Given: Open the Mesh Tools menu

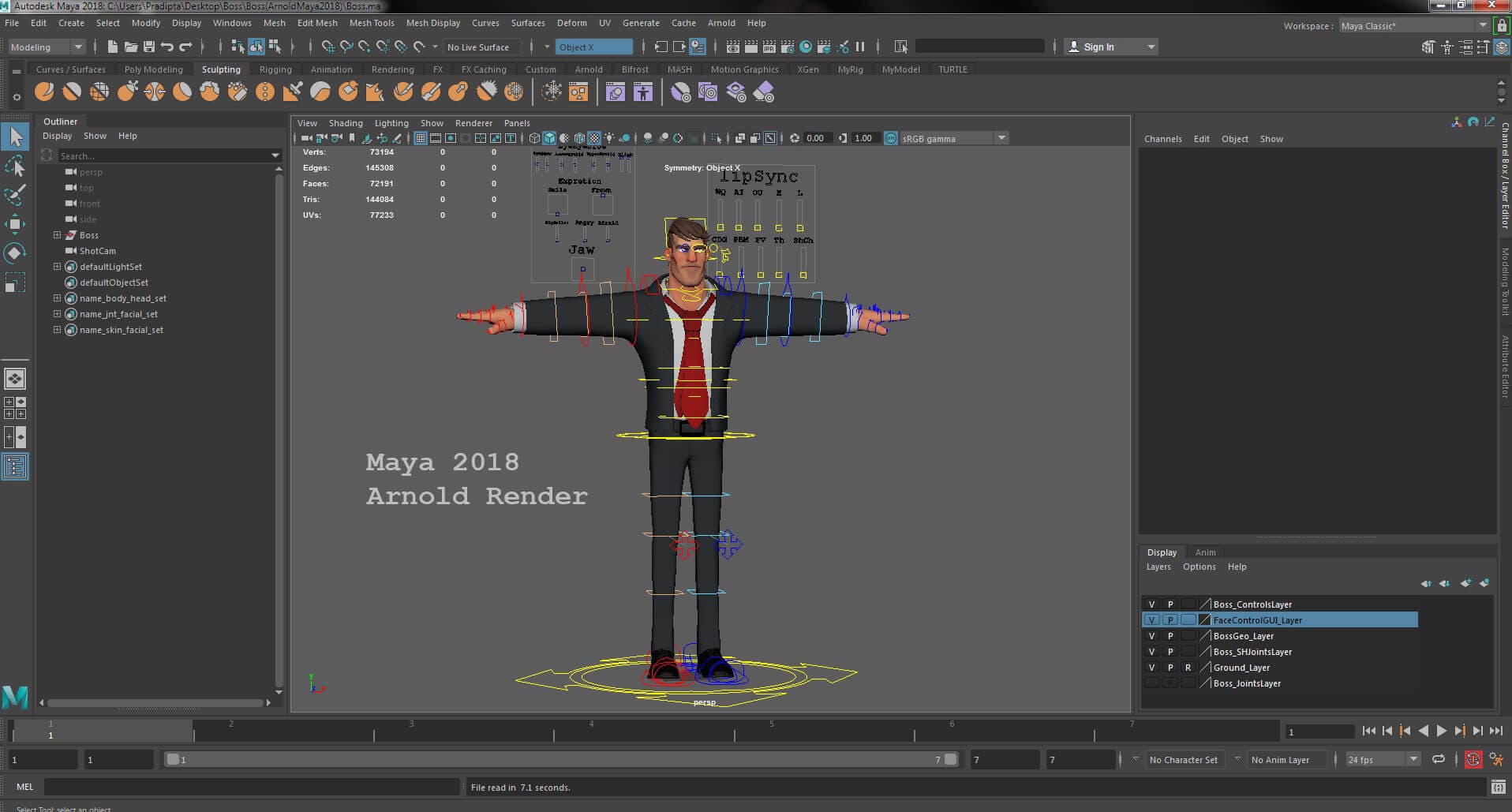Looking at the screenshot, I should click(372, 23).
